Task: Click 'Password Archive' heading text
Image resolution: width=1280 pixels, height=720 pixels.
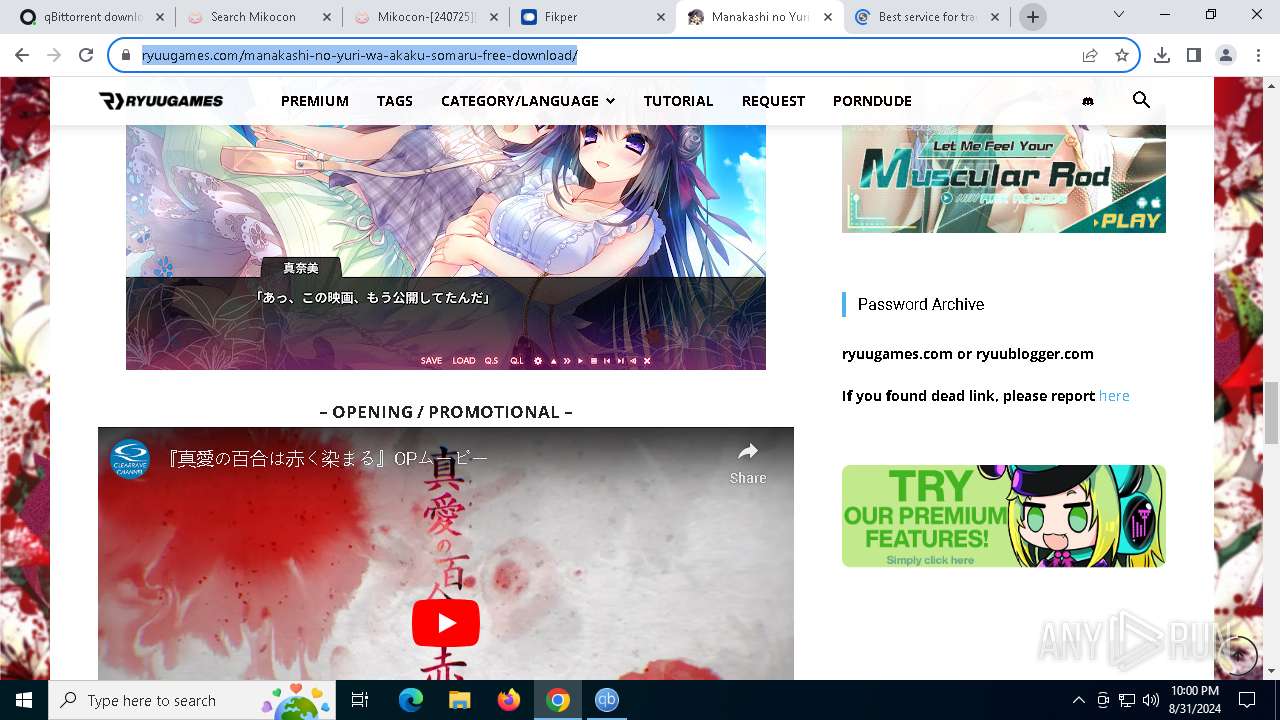Action: (x=921, y=304)
